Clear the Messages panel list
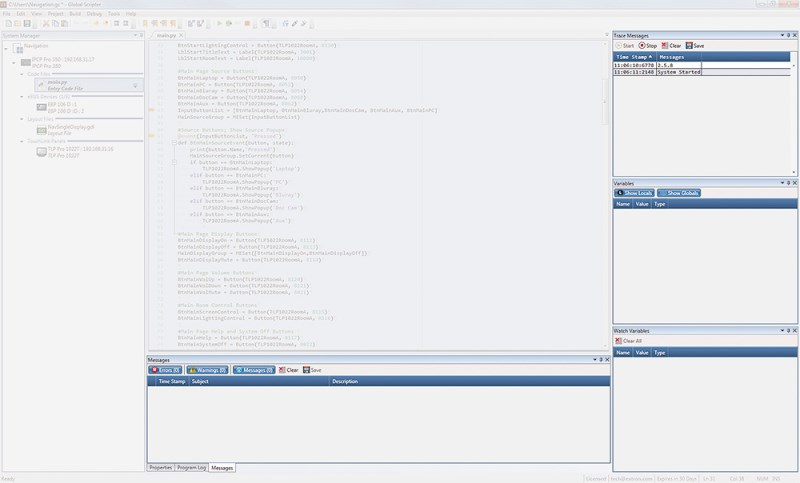This screenshot has width=800, height=483. (x=288, y=370)
